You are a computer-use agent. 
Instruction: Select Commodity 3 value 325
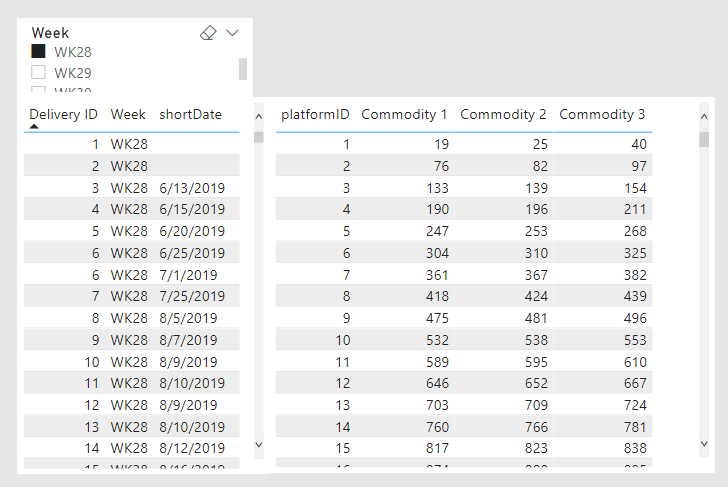635,253
